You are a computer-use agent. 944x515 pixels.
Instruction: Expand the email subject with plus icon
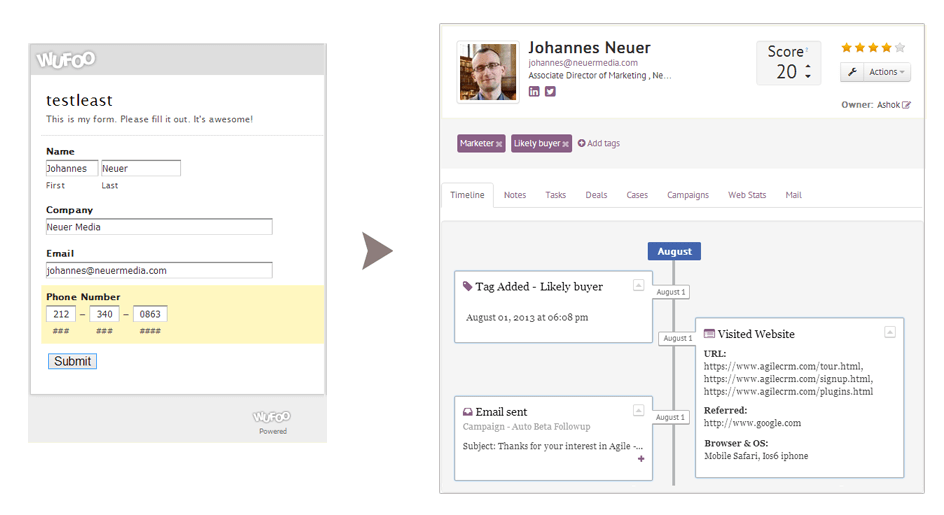click(x=641, y=459)
